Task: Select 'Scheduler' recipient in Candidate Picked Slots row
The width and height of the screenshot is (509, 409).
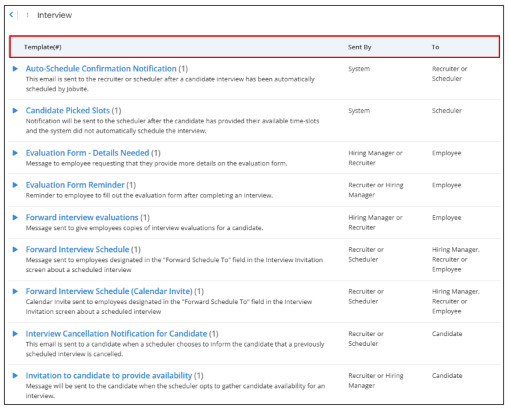Action: tap(447, 111)
